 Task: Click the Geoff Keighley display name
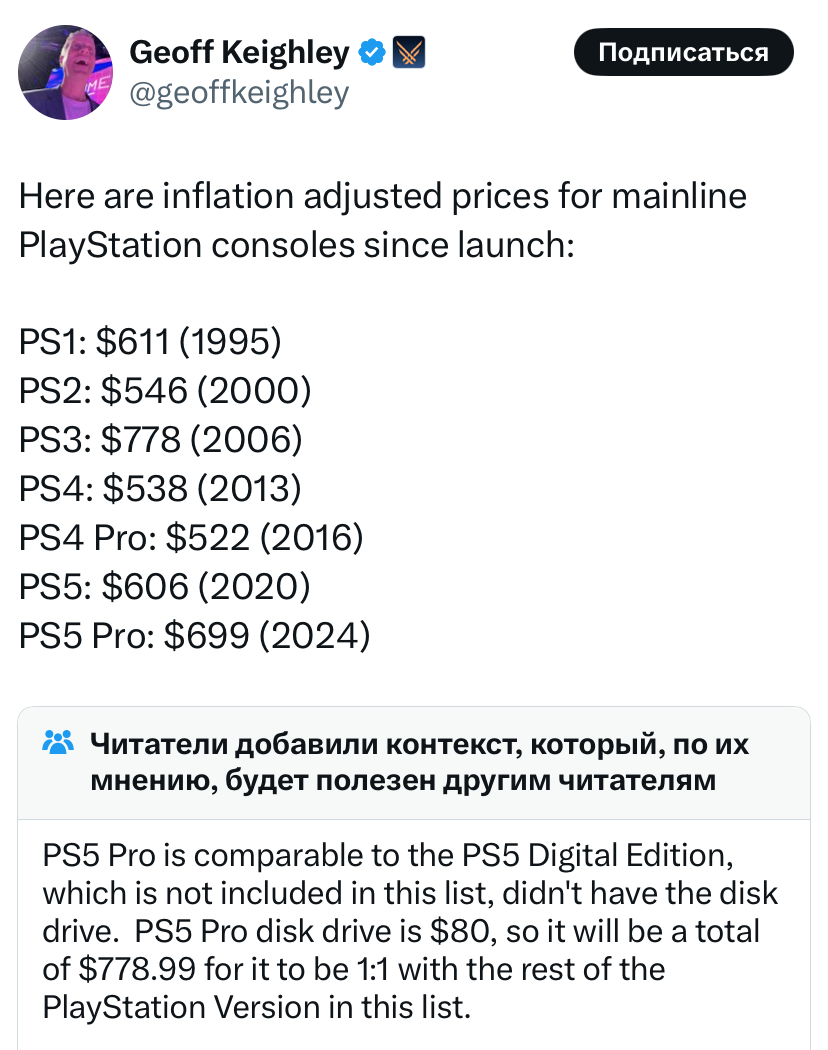tap(239, 51)
